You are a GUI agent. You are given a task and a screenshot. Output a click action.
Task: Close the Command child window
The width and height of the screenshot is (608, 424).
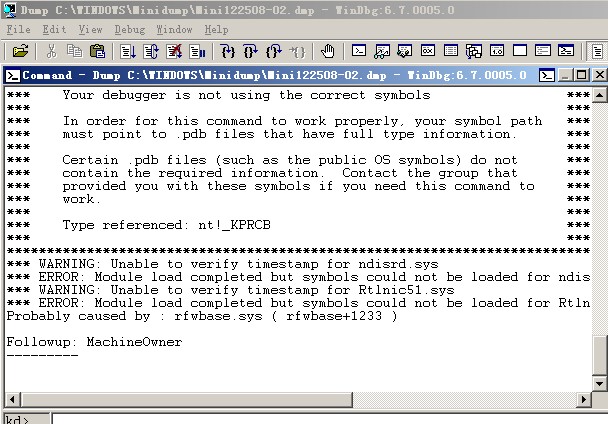click(x=599, y=75)
